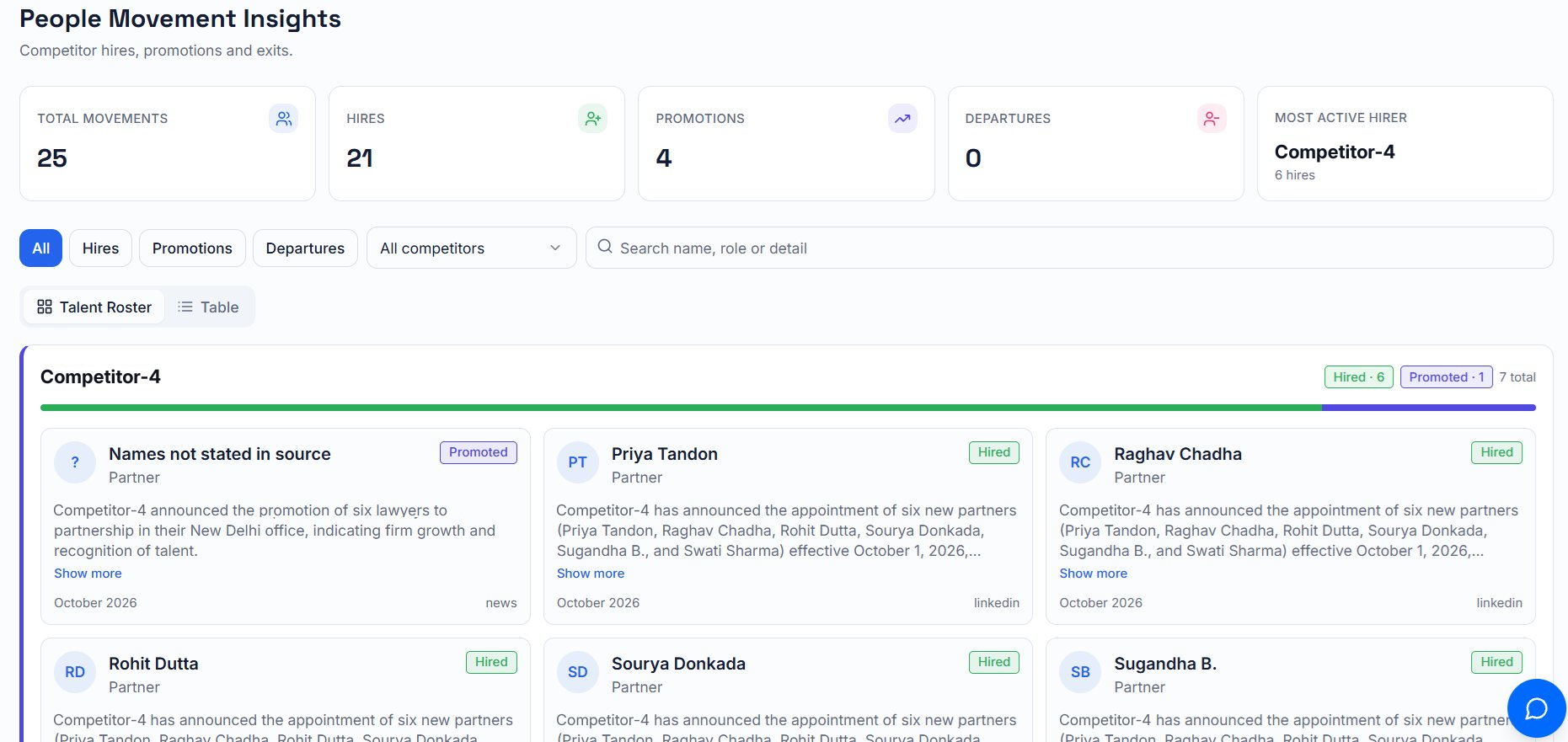Click the Hired tag on Rohit Dutta's card
Image resolution: width=1568 pixels, height=742 pixels.
pos(491,662)
